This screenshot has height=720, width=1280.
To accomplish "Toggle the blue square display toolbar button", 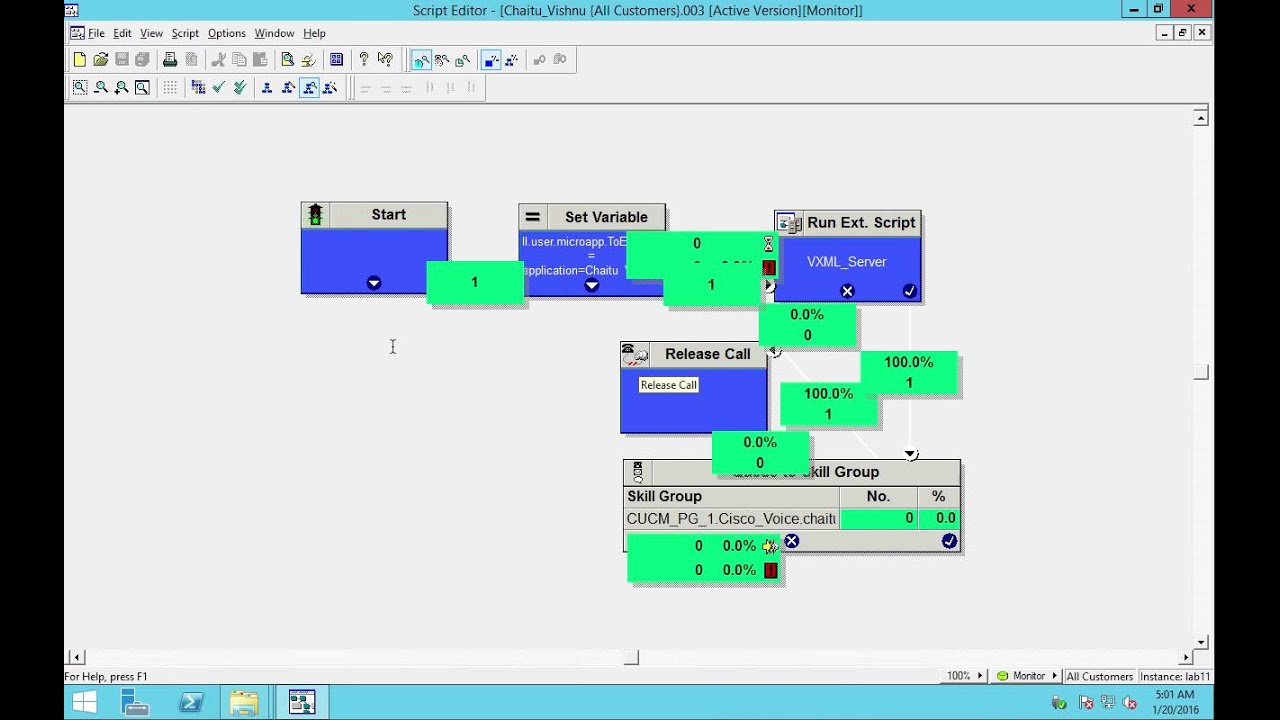I will (x=490, y=60).
